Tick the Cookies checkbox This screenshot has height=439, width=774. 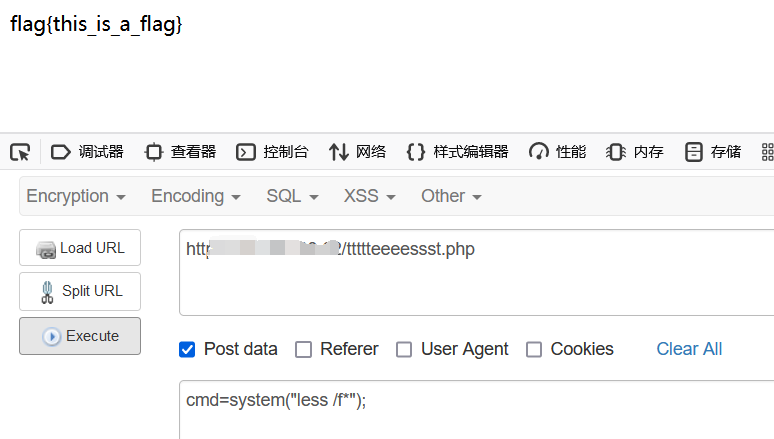pyautogui.click(x=534, y=349)
